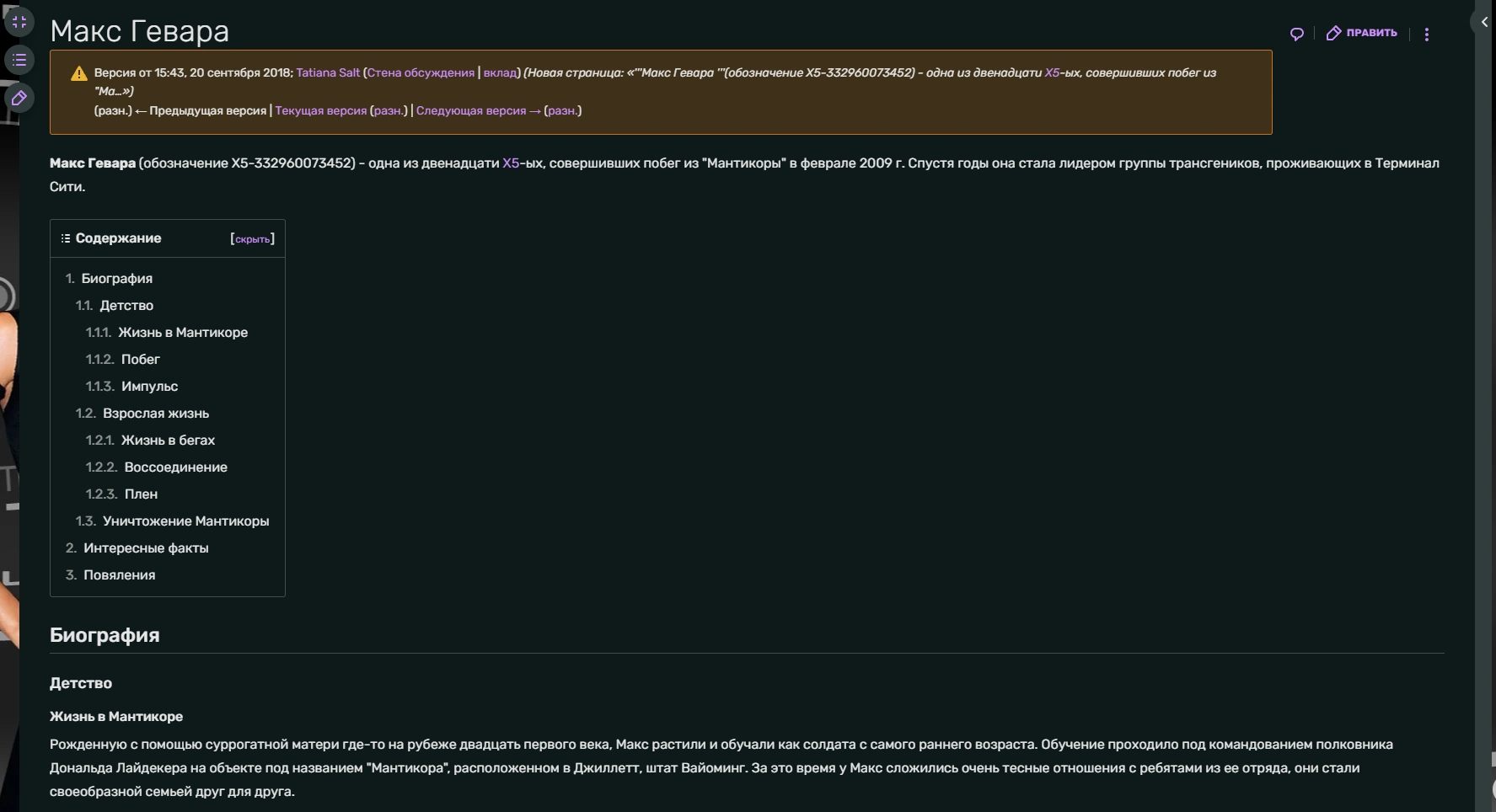Collapse contents with the скрыть toggle

coord(252,239)
